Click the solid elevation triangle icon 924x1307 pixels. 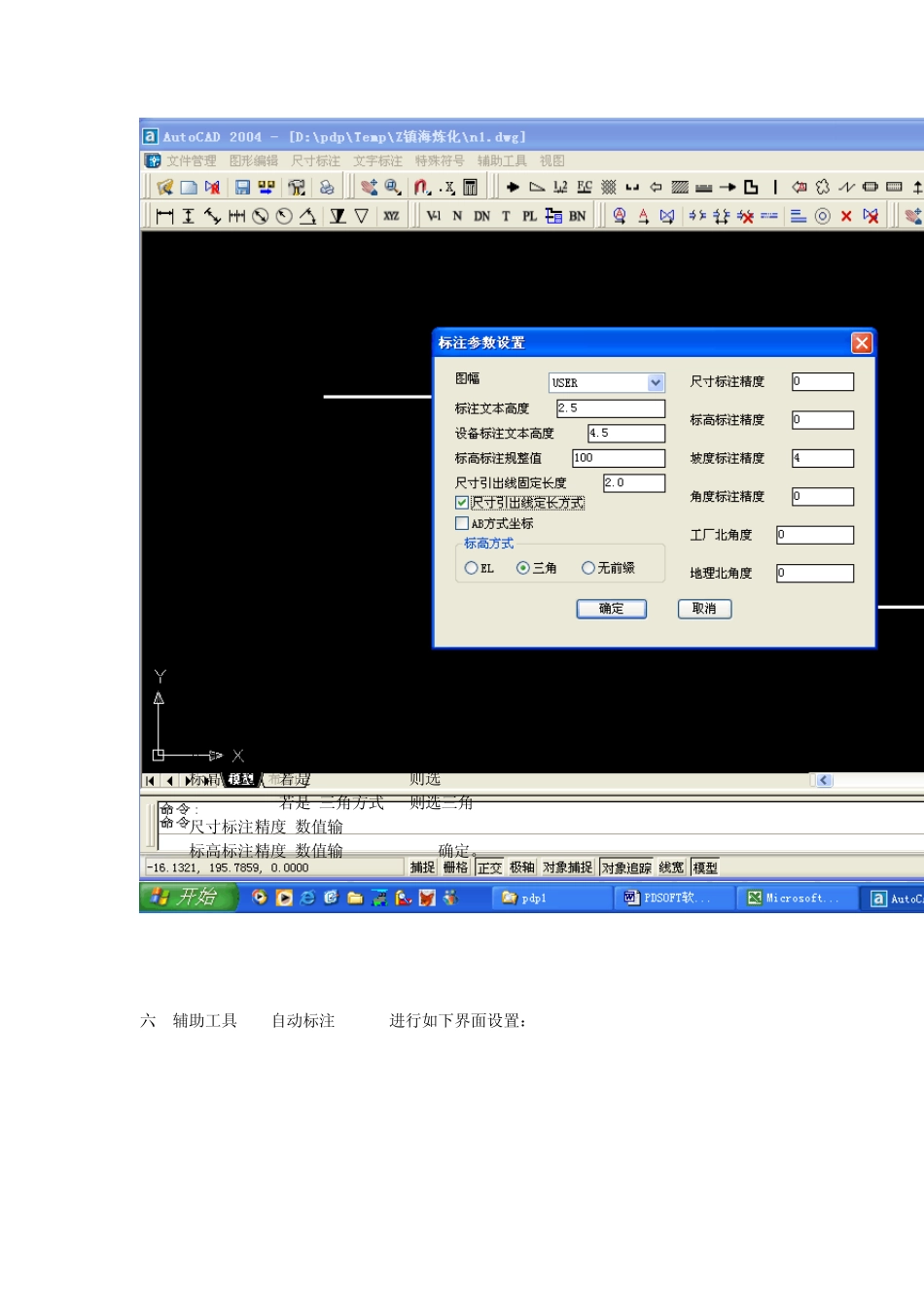coord(338,216)
